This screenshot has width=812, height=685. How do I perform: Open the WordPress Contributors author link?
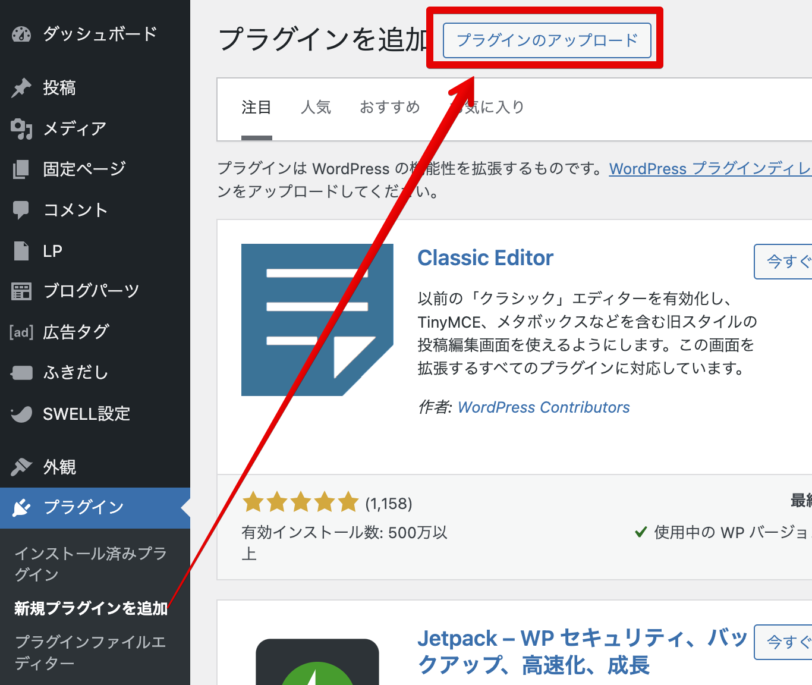(544, 407)
